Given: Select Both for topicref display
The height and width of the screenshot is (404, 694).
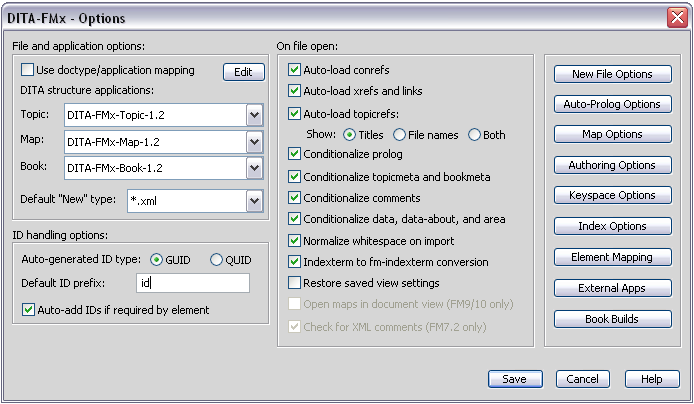Looking at the screenshot, I should [x=474, y=135].
